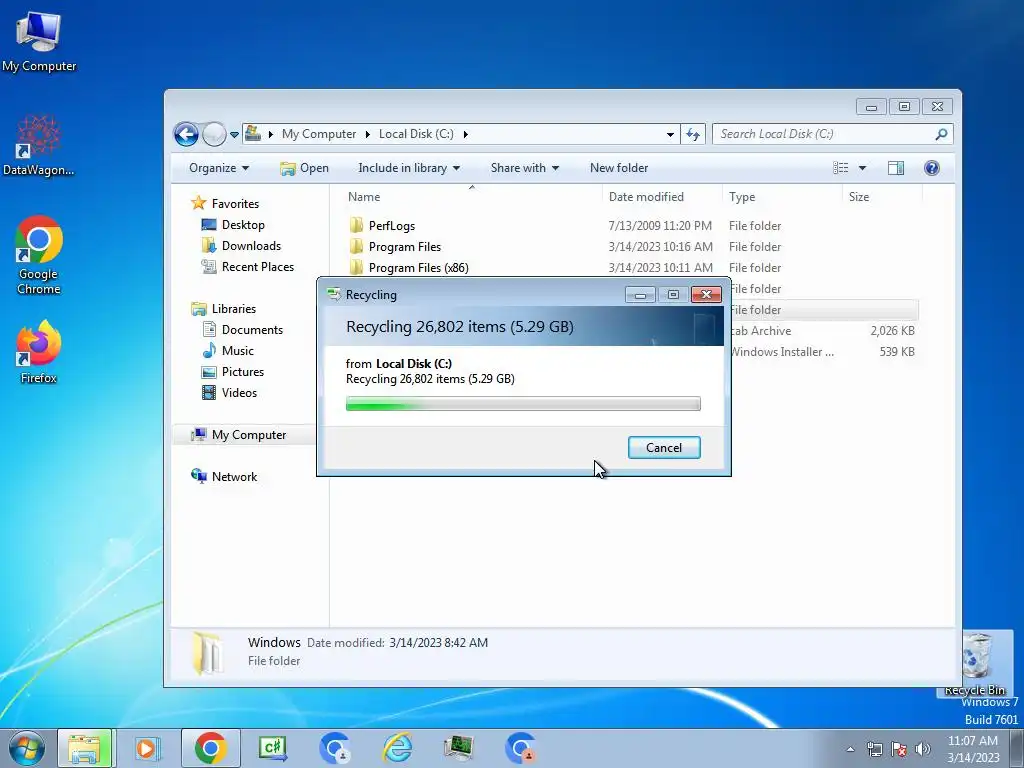Change your view icon button

(840, 168)
